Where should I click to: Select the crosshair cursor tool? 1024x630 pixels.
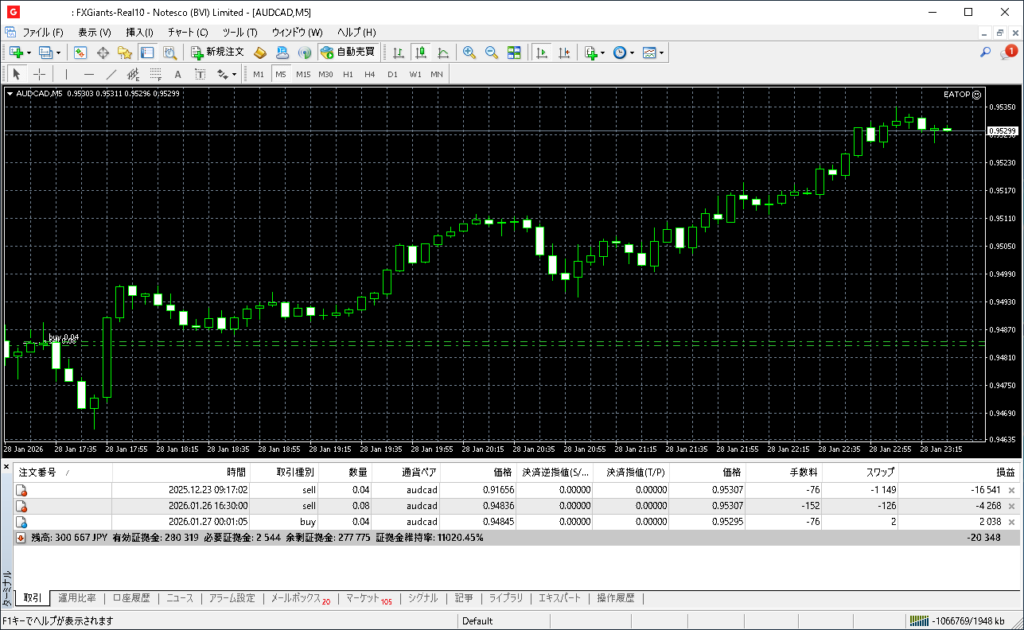coord(39,74)
